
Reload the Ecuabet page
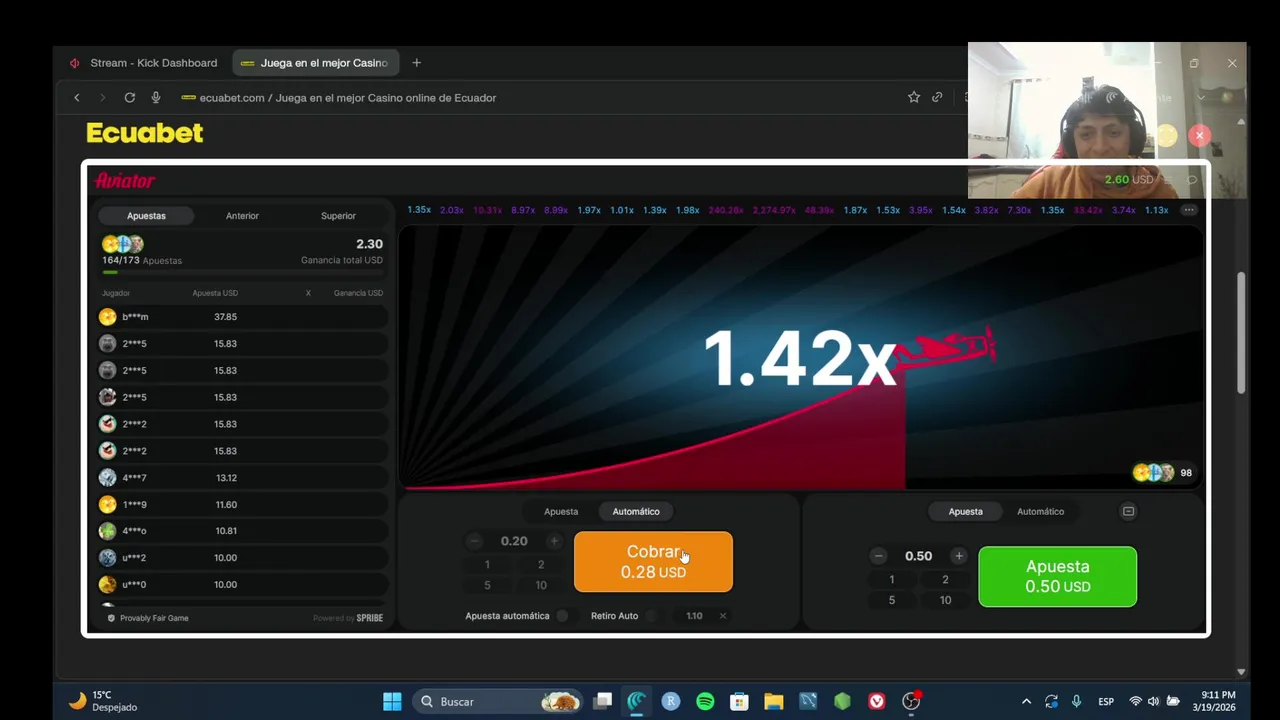click(x=129, y=97)
